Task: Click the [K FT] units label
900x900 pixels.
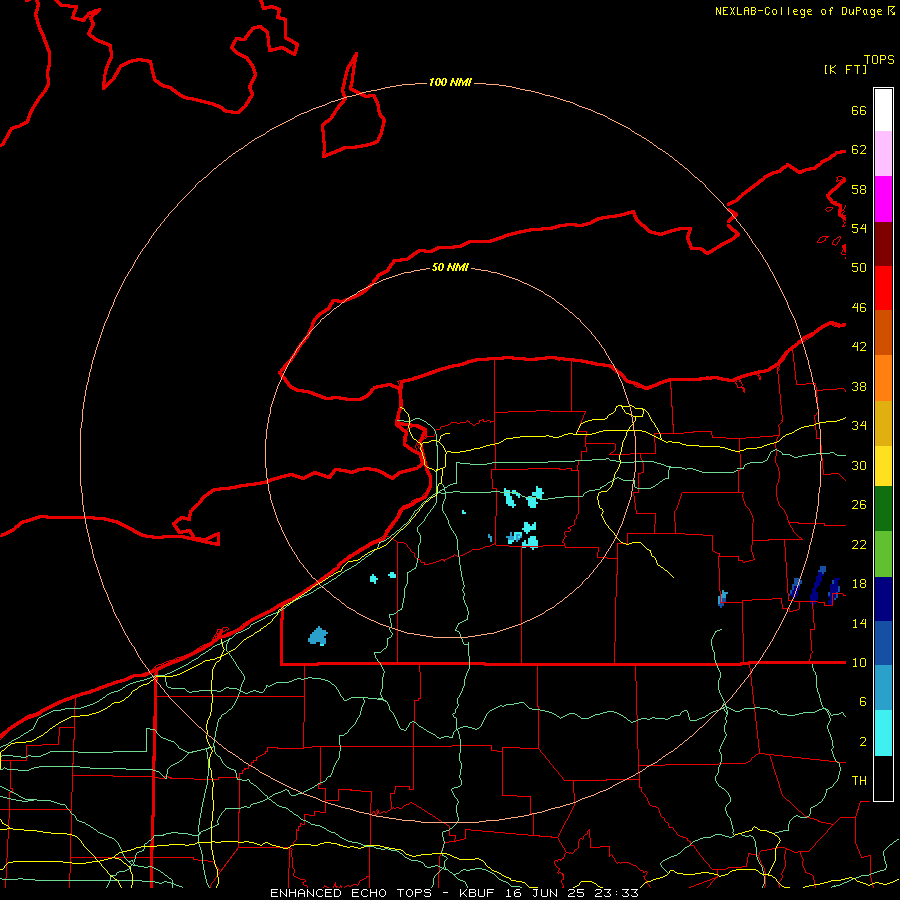Action: point(845,69)
